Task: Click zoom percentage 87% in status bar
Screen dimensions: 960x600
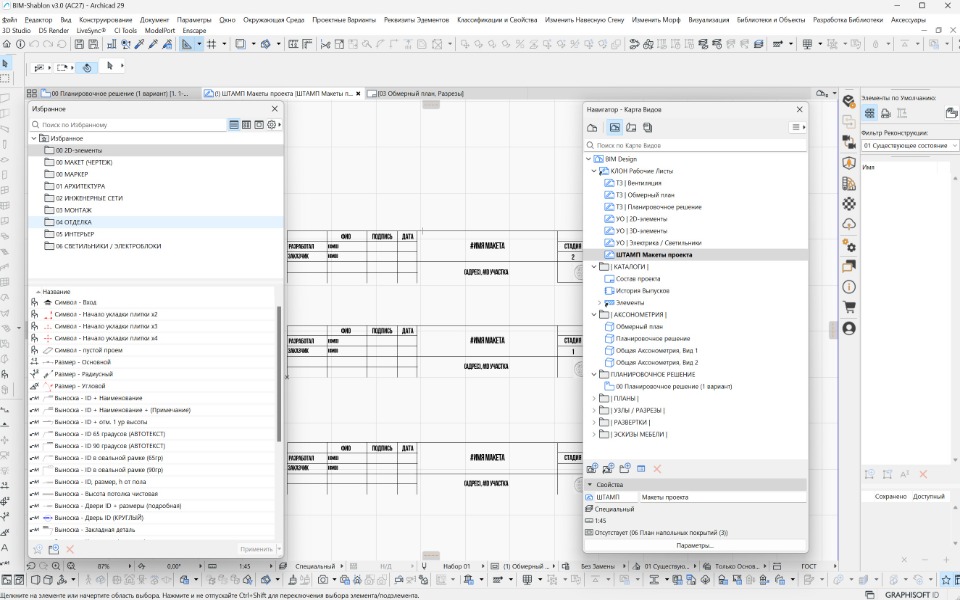Action: coord(103,566)
